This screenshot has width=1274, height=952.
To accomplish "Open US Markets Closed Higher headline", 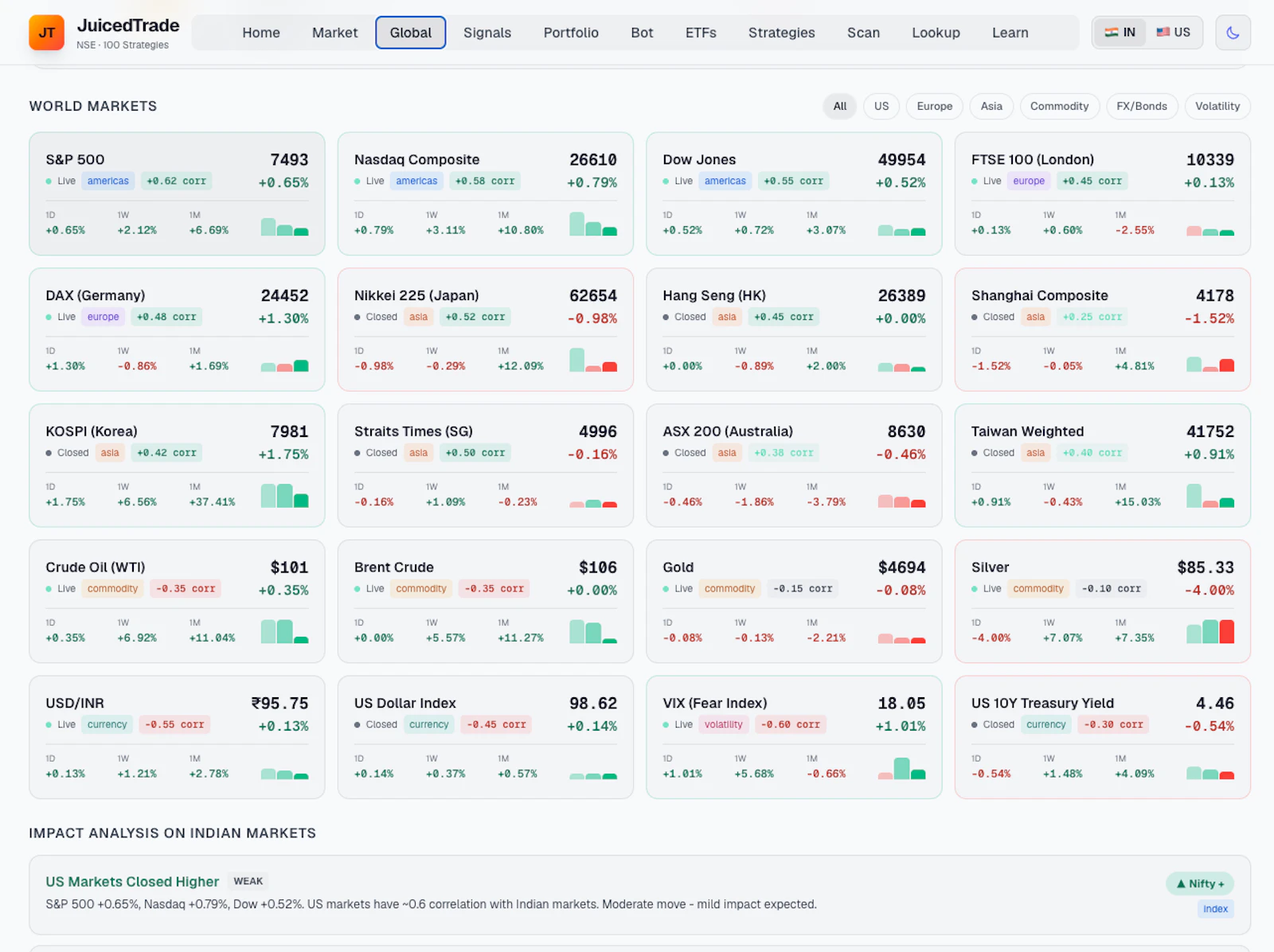I will [x=132, y=882].
